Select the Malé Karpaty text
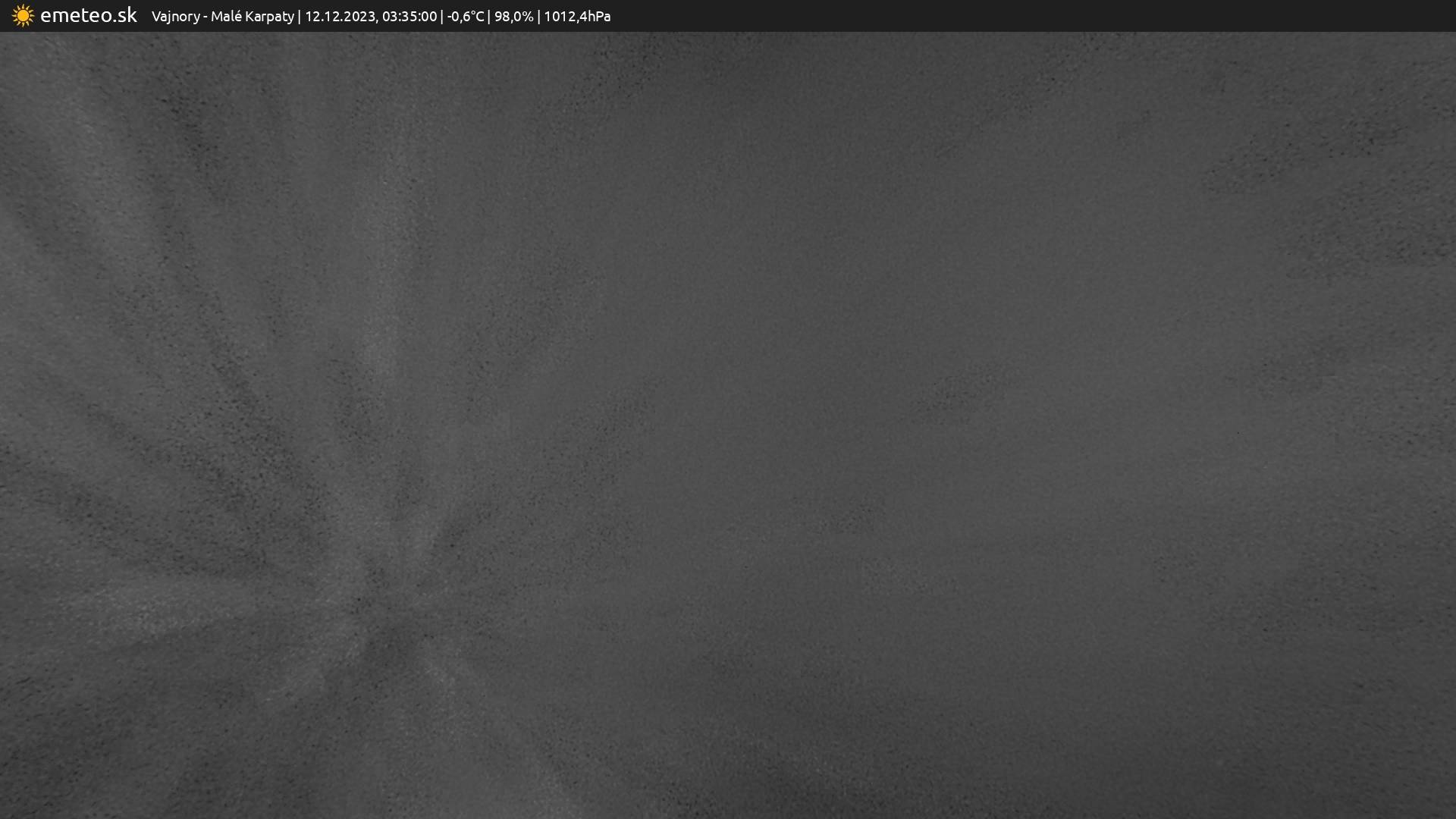The width and height of the screenshot is (1456, 819). click(x=252, y=16)
